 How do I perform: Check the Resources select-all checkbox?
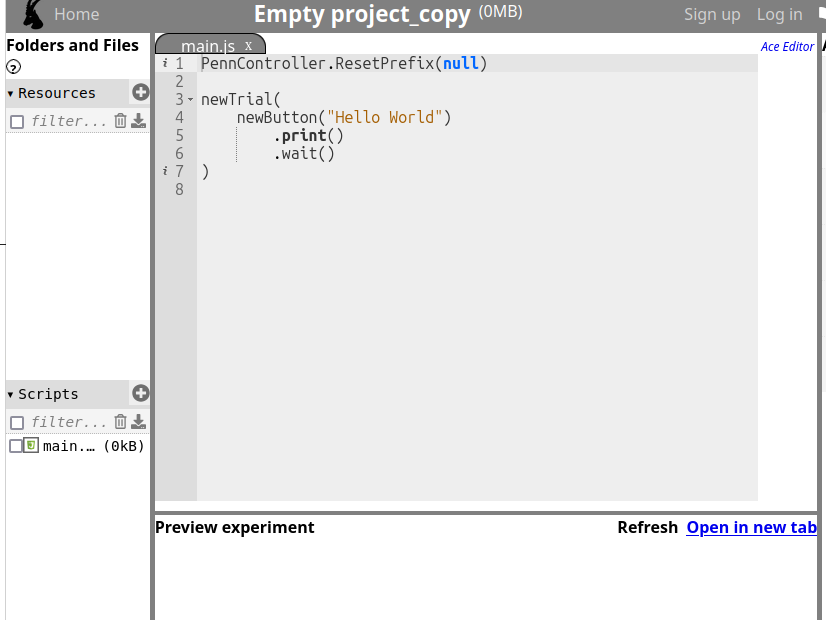tap(17, 122)
